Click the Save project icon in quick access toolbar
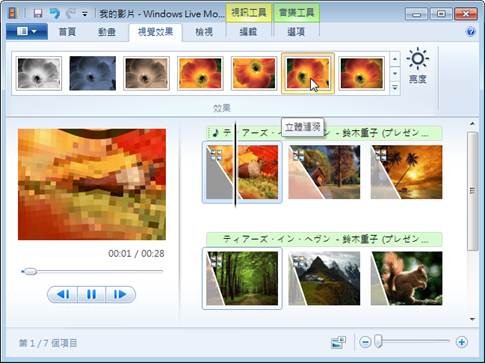The image size is (485, 363). (x=38, y=14)
